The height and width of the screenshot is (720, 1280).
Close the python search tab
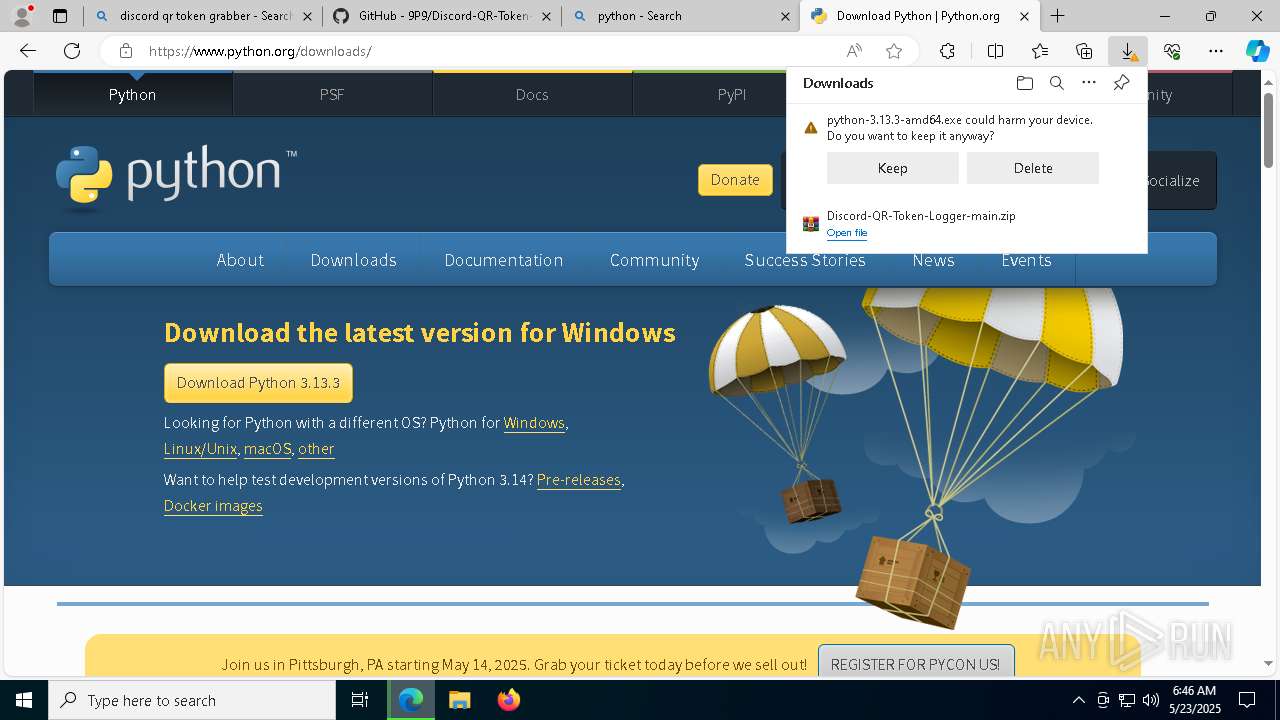[x=785, y=16]
